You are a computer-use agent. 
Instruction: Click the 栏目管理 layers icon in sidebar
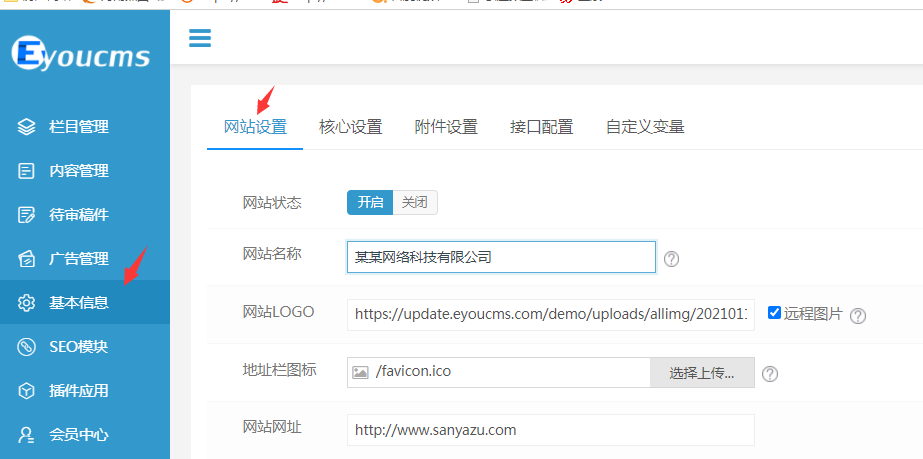click(27, 127)
